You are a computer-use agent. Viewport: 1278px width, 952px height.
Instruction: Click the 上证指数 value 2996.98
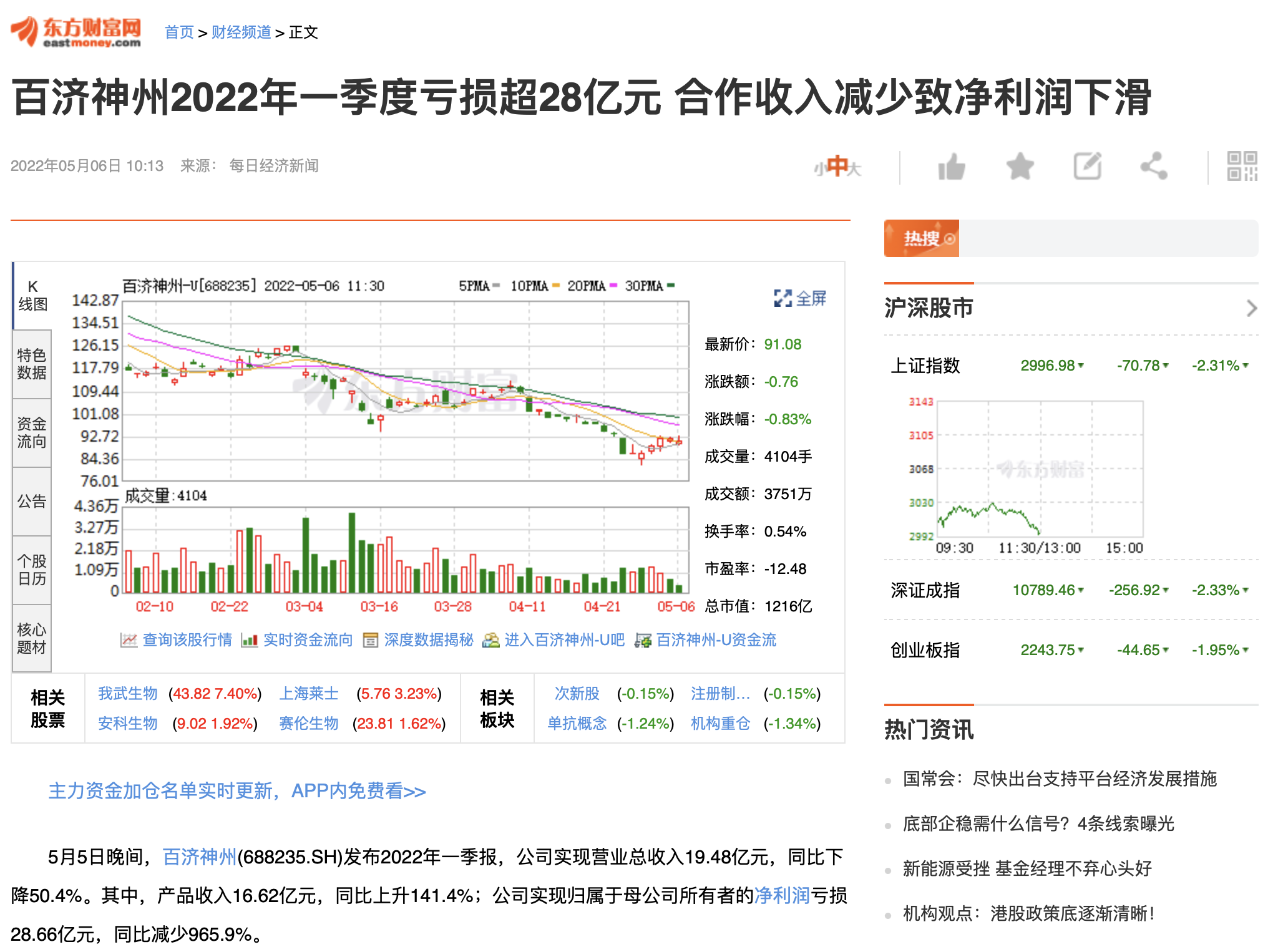[x=1047, y=366]
